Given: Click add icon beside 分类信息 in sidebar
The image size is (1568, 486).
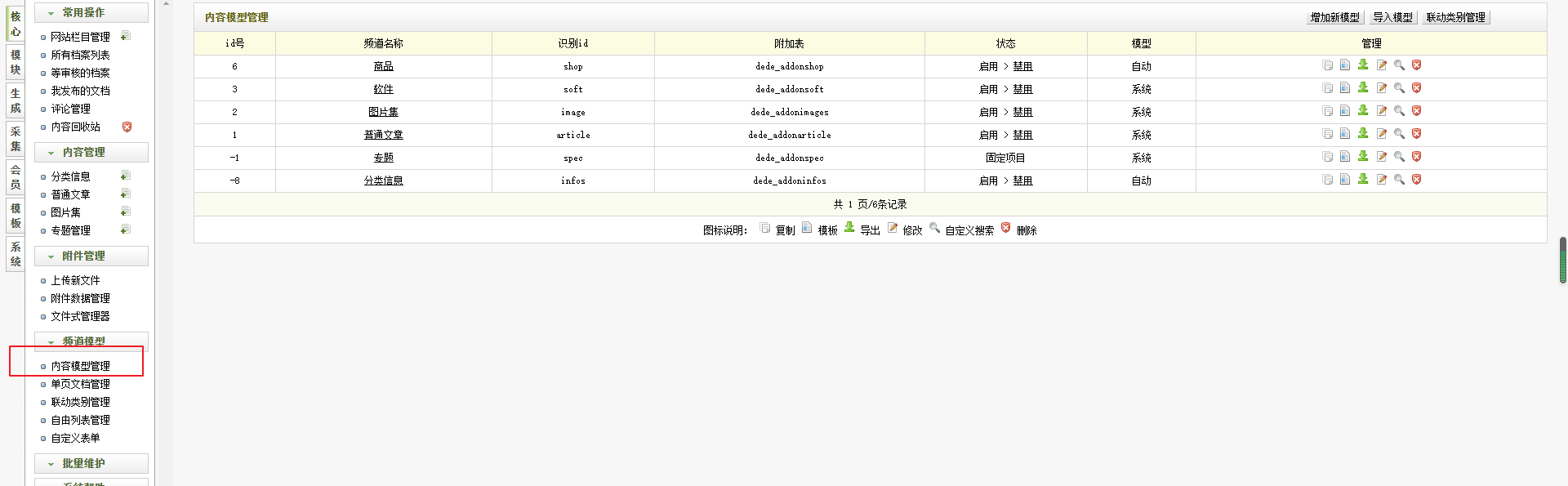Looking at the screenshot, I should (126, 176).
